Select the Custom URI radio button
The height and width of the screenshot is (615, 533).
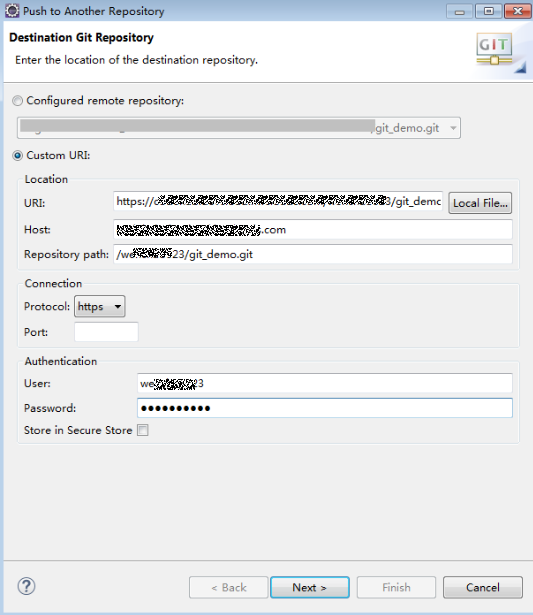click(x=17, y=156)
